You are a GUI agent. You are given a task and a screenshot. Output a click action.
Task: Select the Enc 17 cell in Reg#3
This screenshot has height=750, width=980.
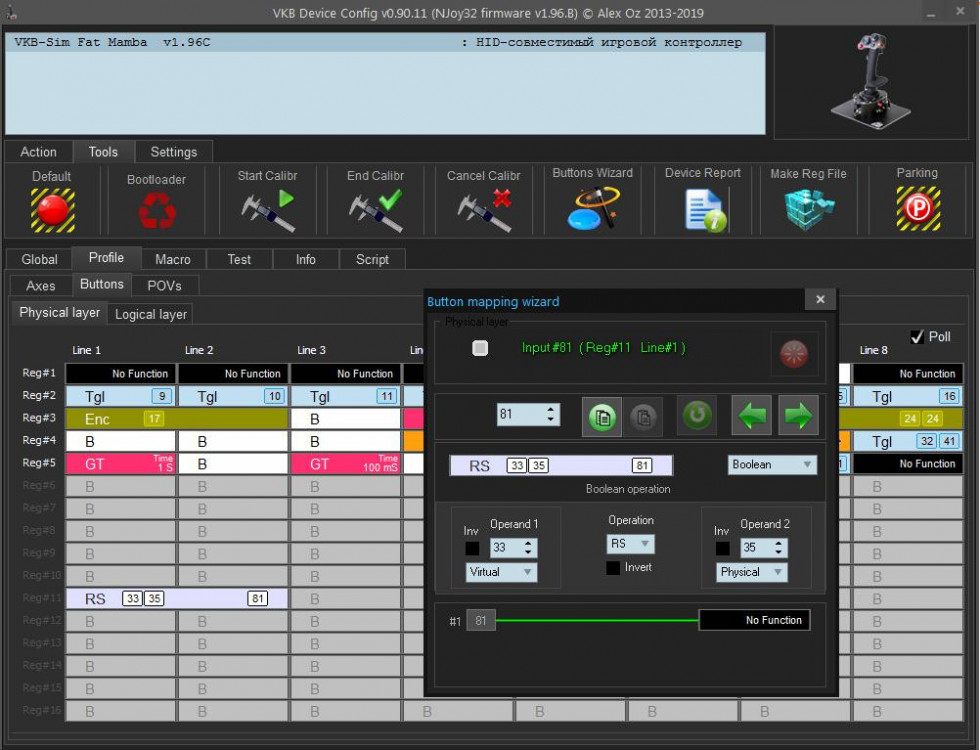point(121,419)
